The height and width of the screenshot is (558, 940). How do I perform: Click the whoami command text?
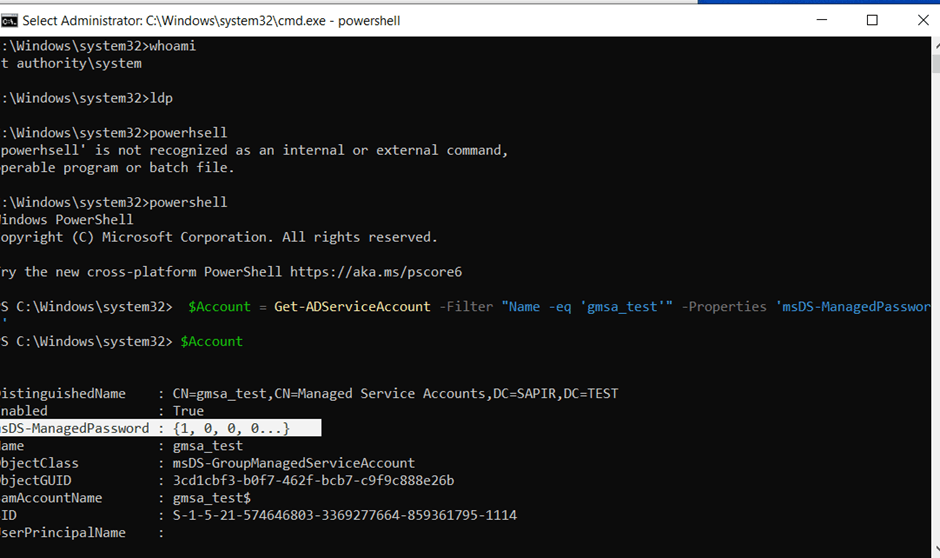174,46
